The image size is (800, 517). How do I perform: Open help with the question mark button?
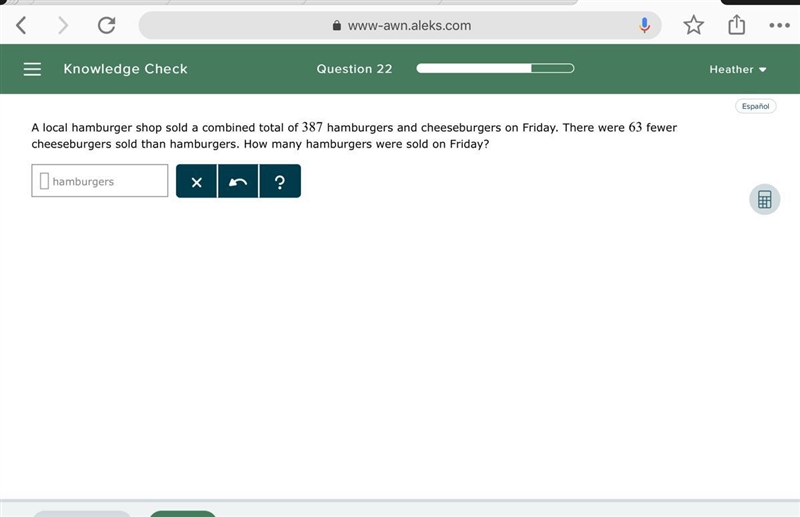click(280, 181)
